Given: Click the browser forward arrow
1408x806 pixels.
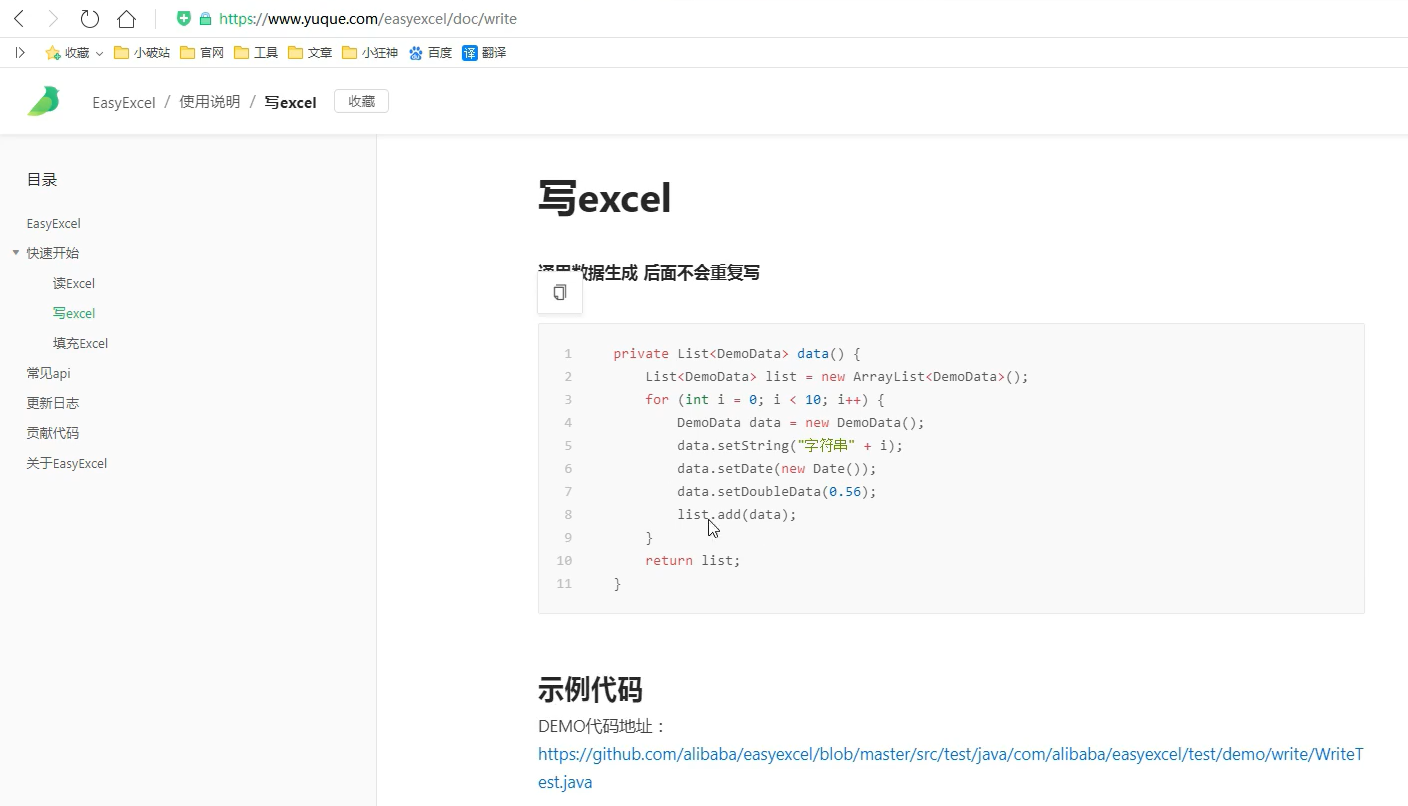Looking at the screenshot, I should click(x=53, y=18).
